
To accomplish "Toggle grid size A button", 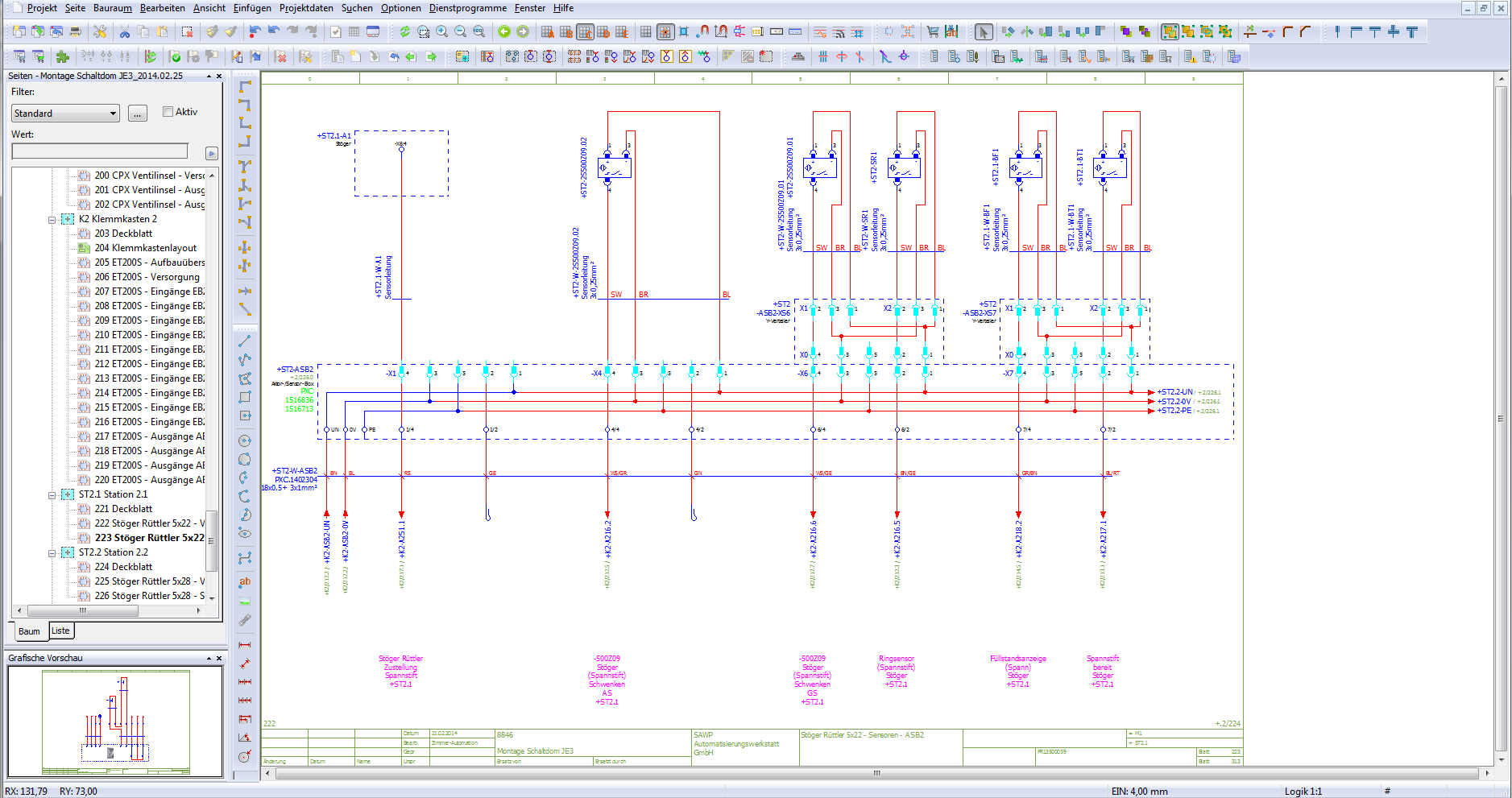I will 548,31.
